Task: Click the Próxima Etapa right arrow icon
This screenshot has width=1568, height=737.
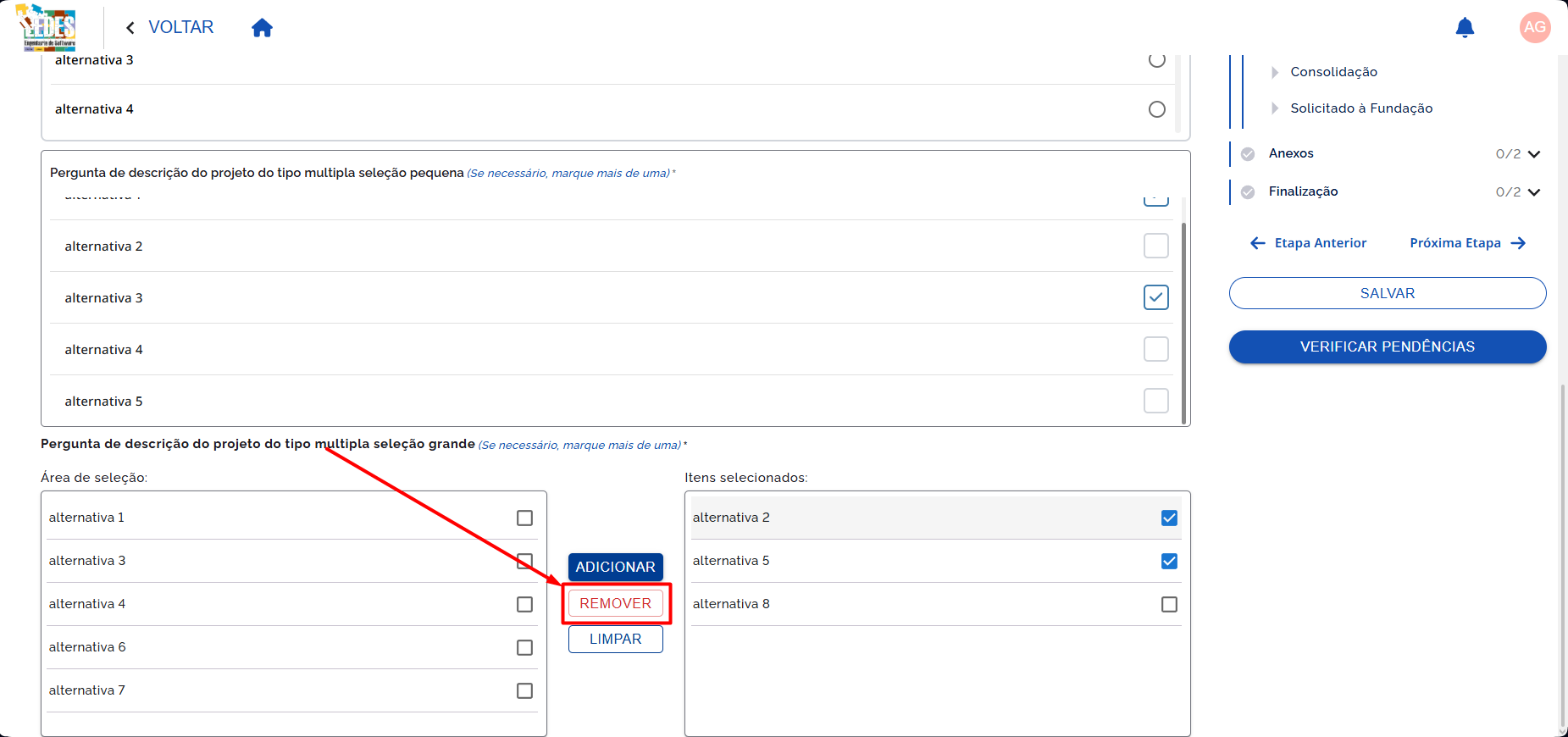Action: [x=1518, y=243]
